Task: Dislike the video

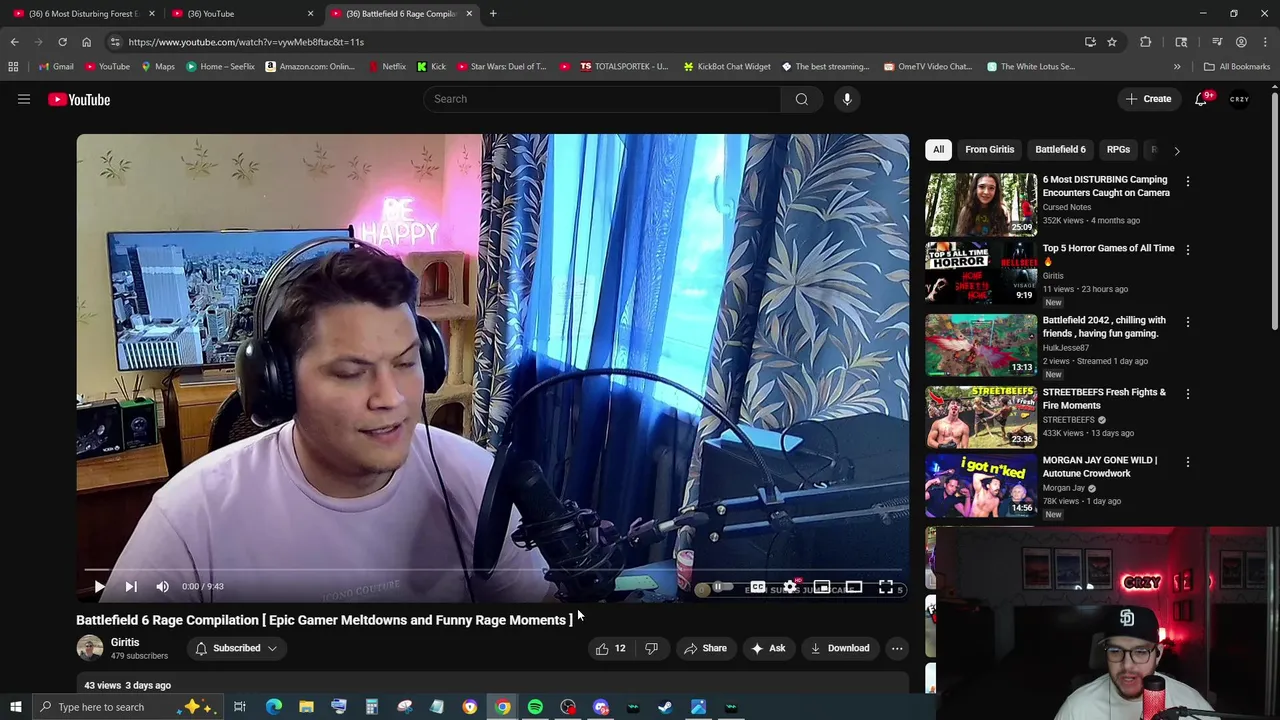Action: point(651,648)
